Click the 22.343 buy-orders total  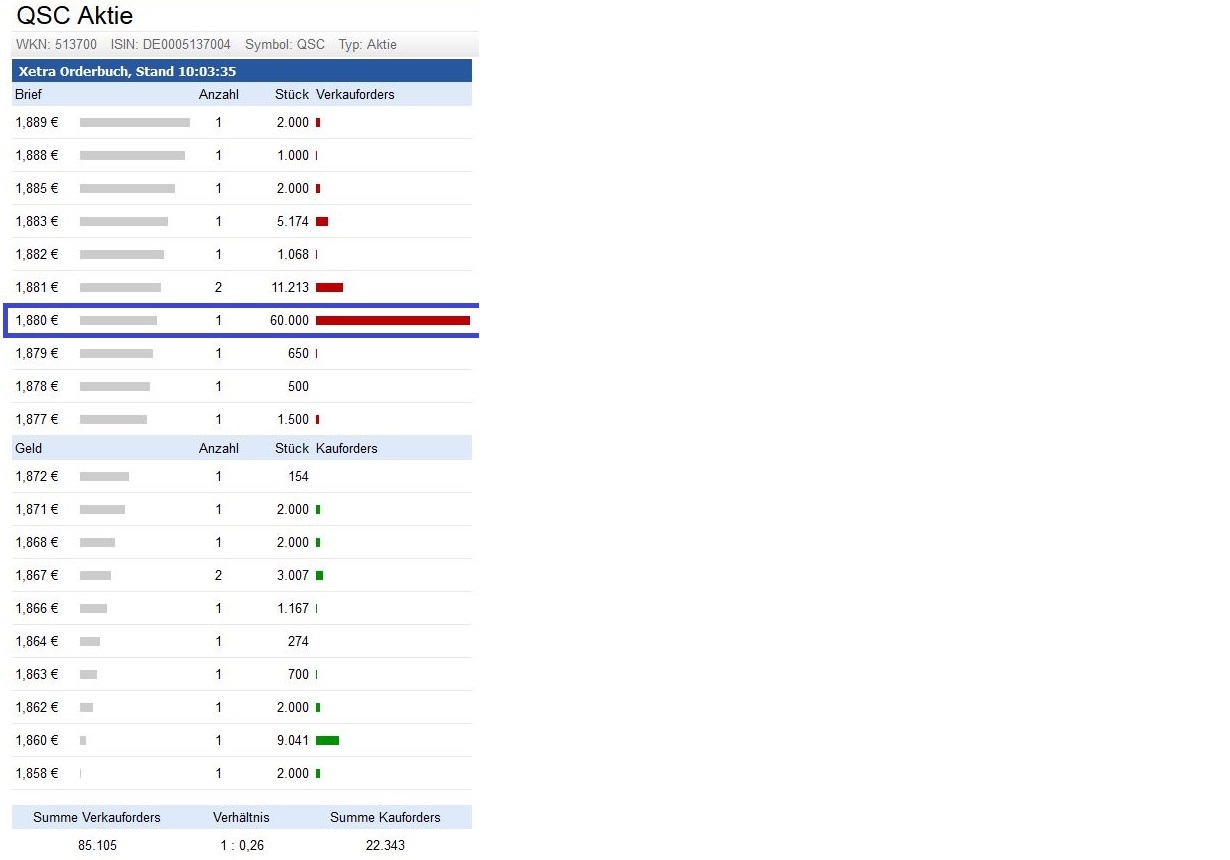pos(385,846)
